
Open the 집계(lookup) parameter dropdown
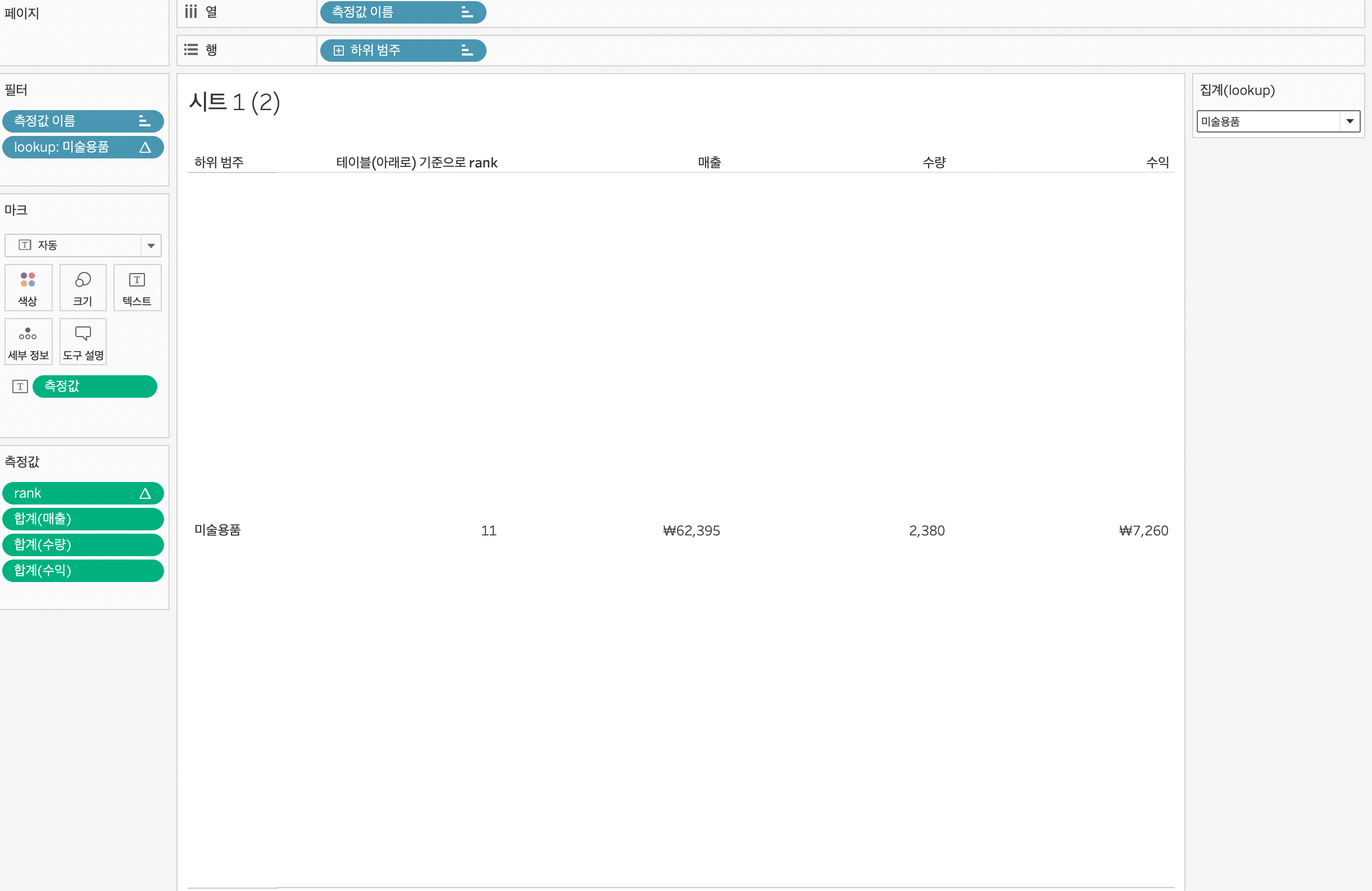click(1350, 121)
